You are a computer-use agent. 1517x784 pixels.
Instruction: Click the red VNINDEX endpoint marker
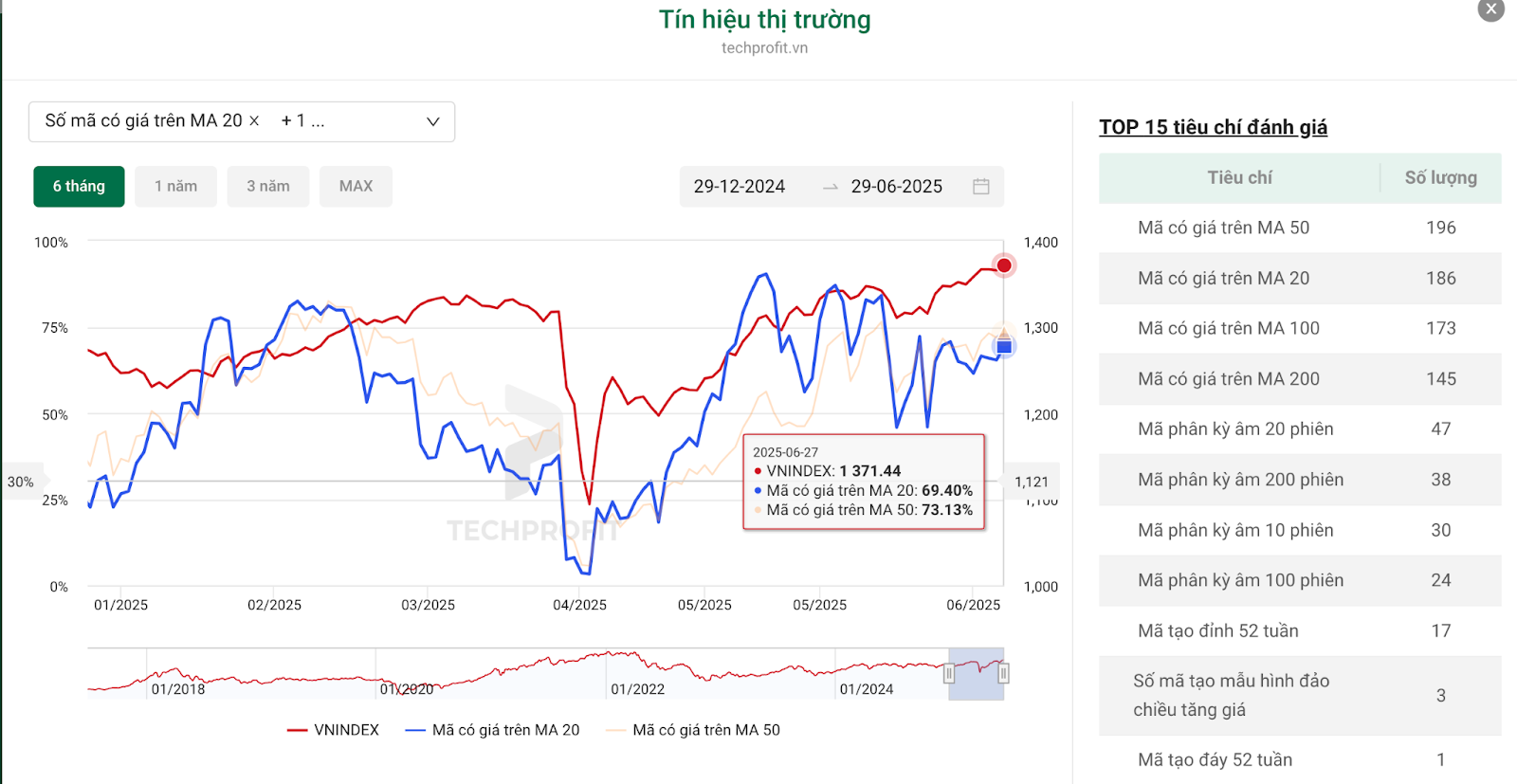(x=1004, y=265)
